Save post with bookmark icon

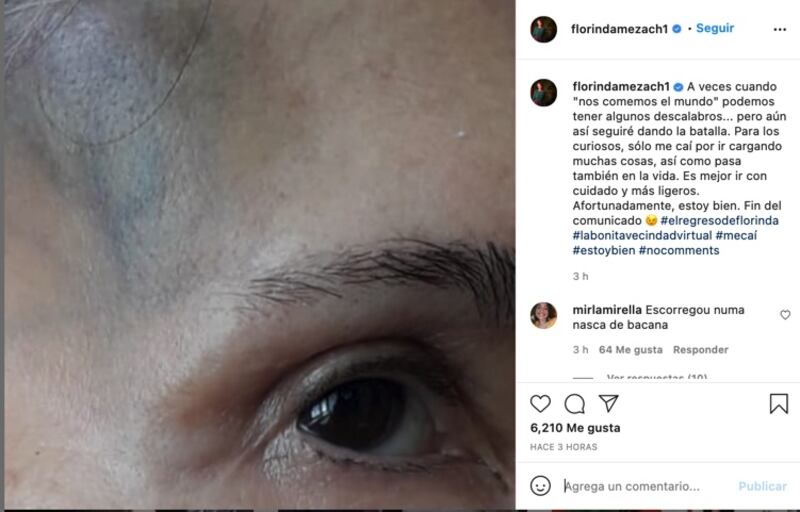point(779,403)
